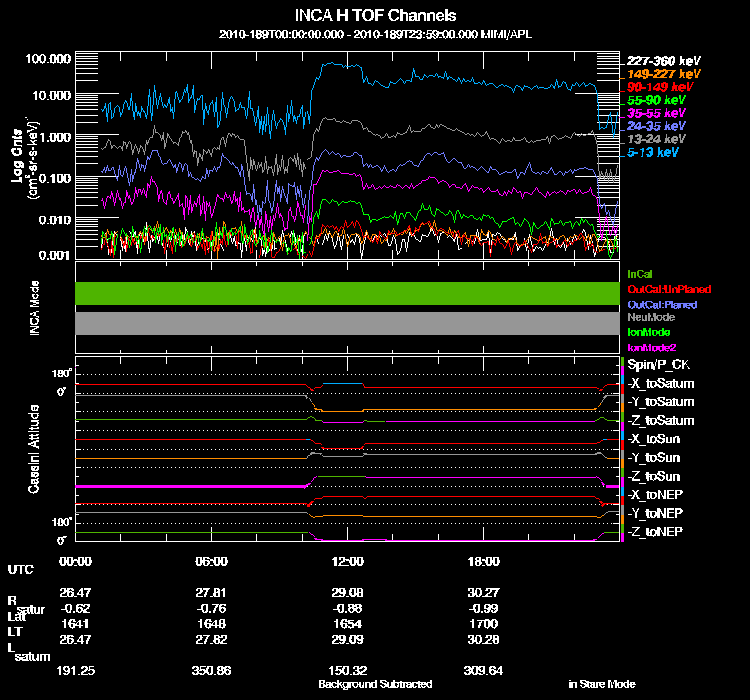Click the gray band in INCA Mode panel
Image resolution: width=750 pixels, height=700 pixels.
[347, 323]
